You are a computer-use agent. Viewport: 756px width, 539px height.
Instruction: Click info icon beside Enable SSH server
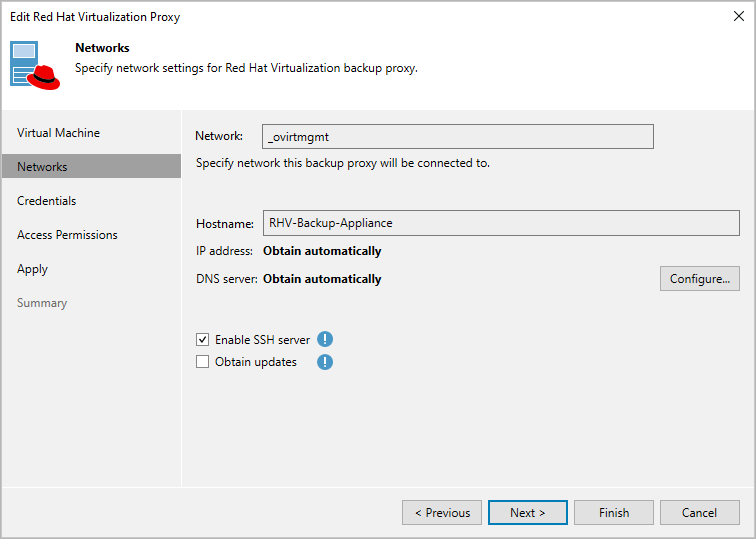click(x=325, y=339)
